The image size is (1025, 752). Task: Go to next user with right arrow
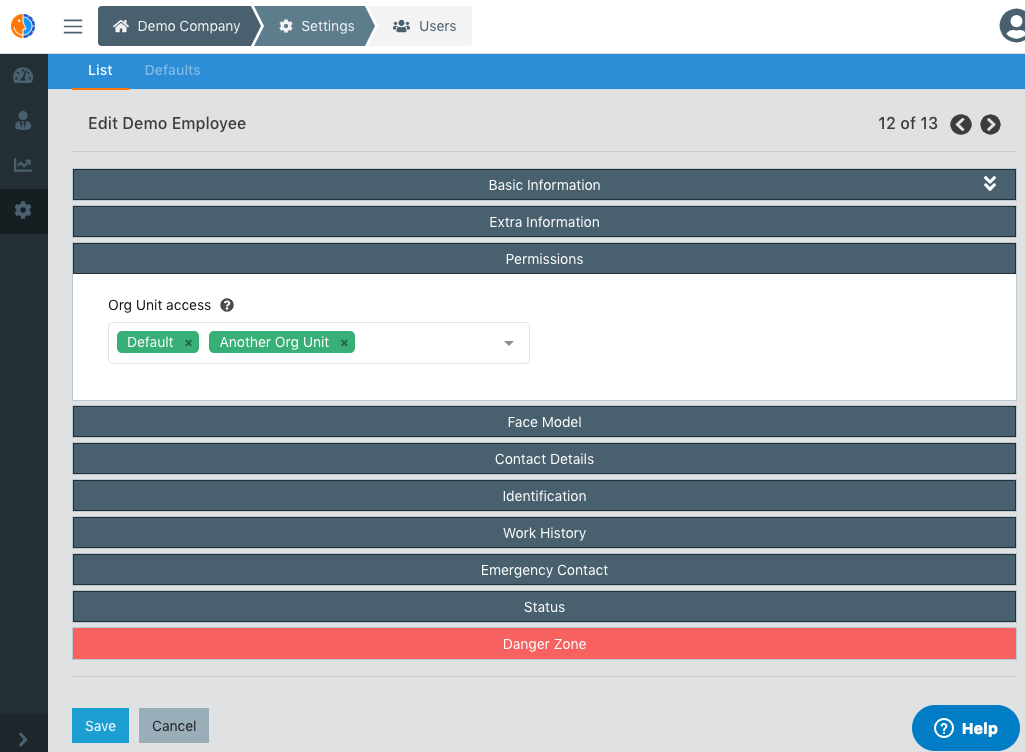[x=990, y=124]
